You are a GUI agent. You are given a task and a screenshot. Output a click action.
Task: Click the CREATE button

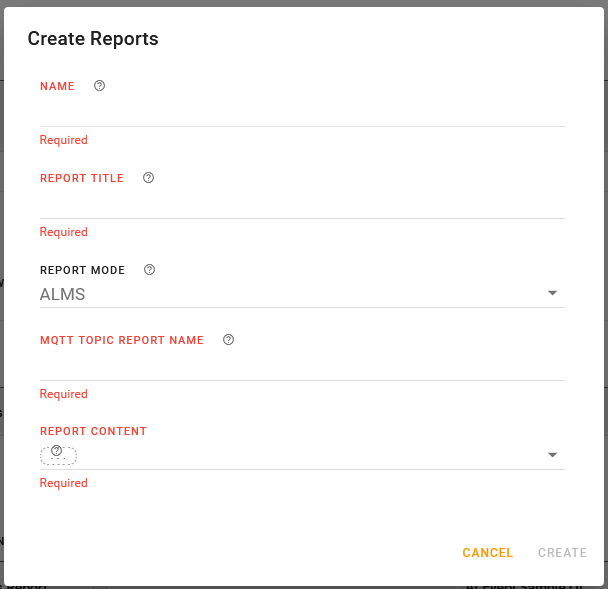(x=562, y=553)
